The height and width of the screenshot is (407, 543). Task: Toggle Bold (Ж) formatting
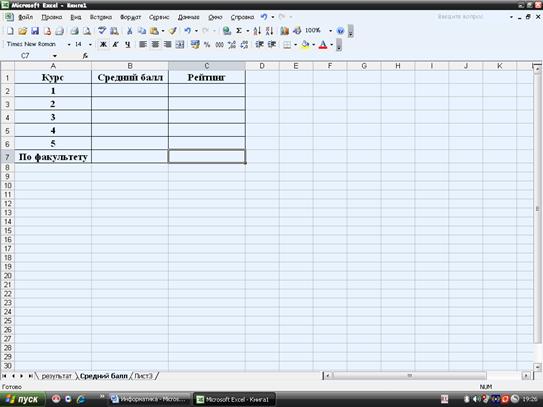point(103,44)
